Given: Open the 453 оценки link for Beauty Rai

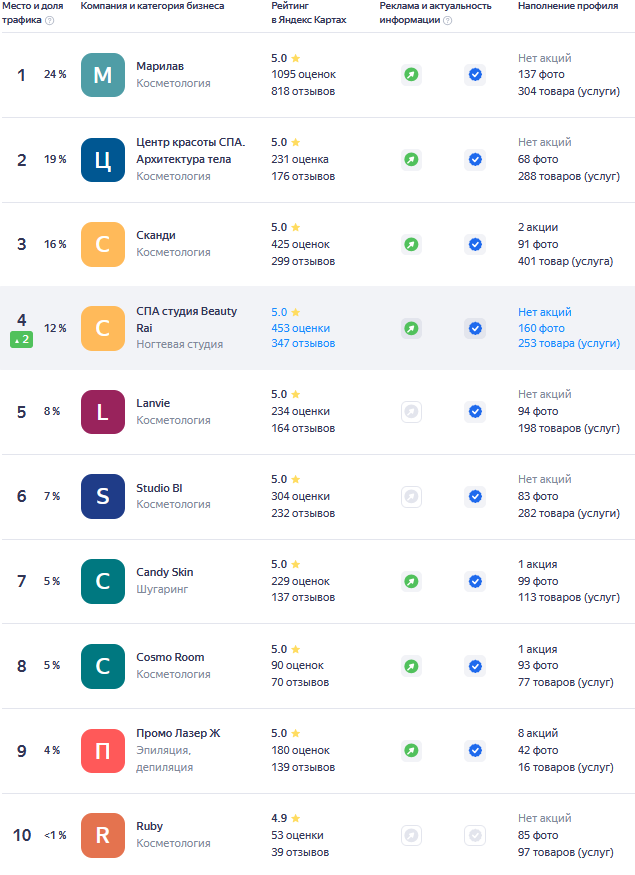Looking at the screenshot, I should coord(300,328).
